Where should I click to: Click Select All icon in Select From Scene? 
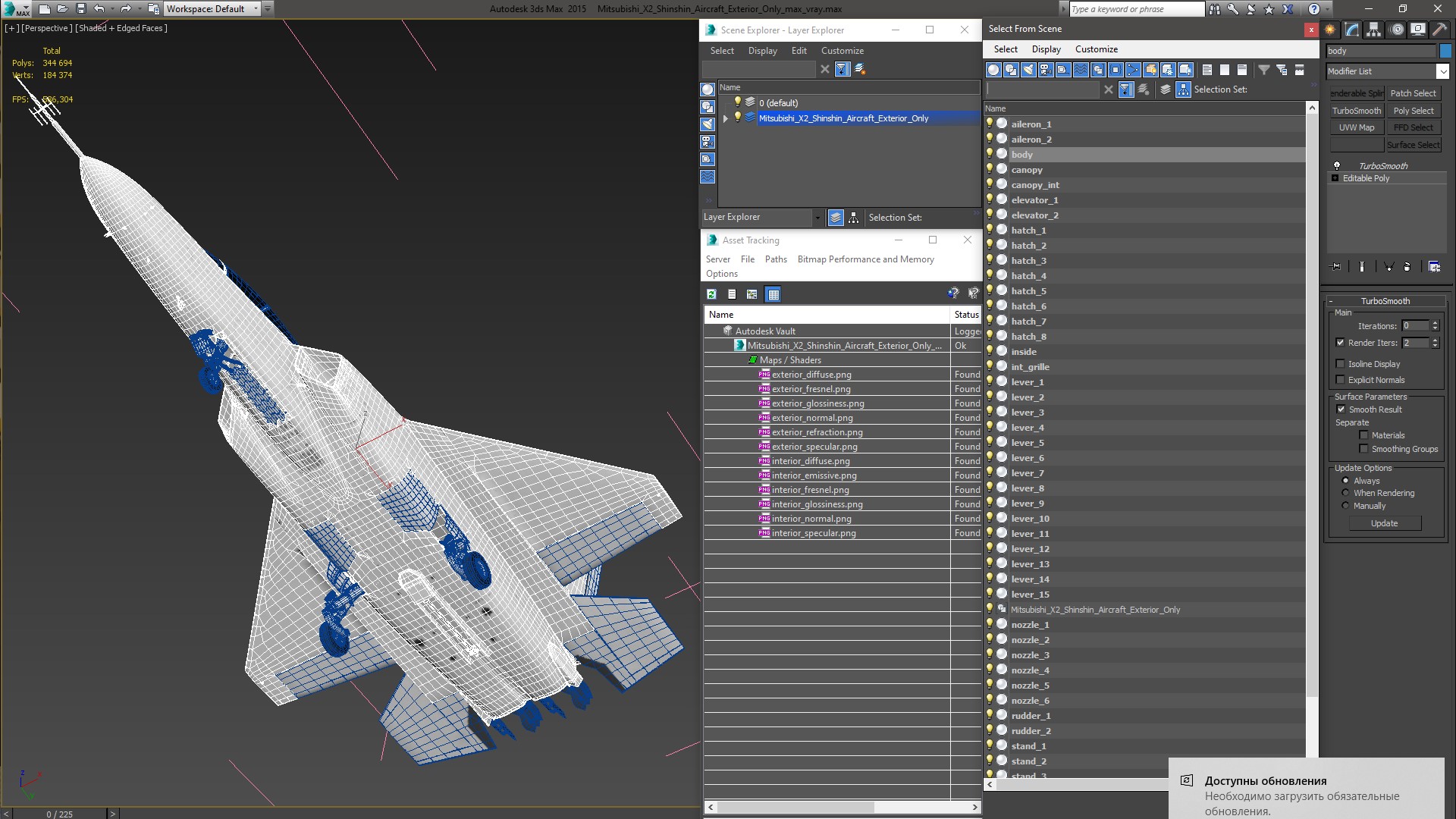pos(1207,70)
